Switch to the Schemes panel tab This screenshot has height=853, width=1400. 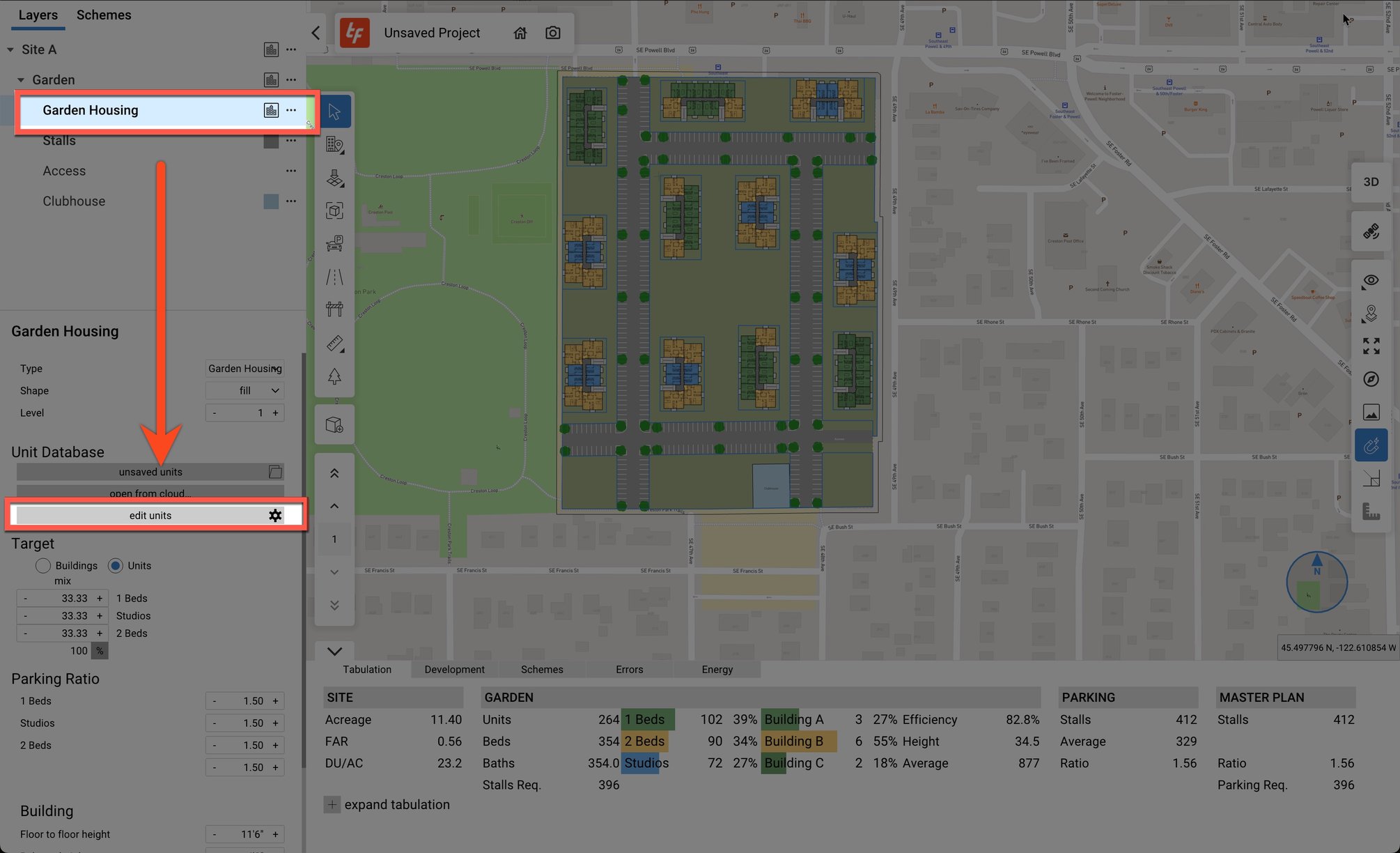(104, 15)
